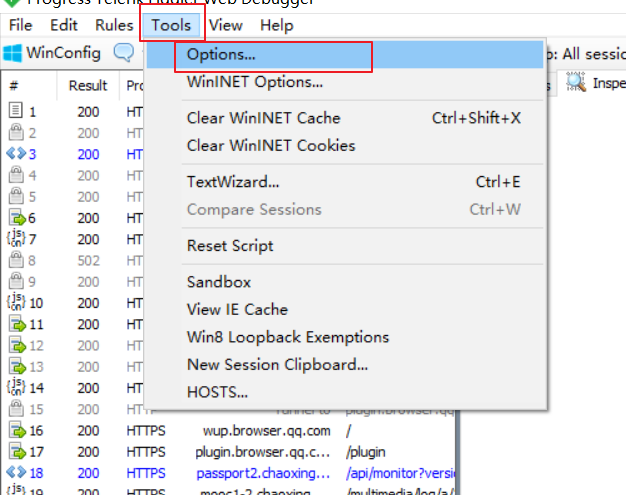This screenshot has width=626, height=495.
Task: Click the lock icon of session 9
Action: 16,281
